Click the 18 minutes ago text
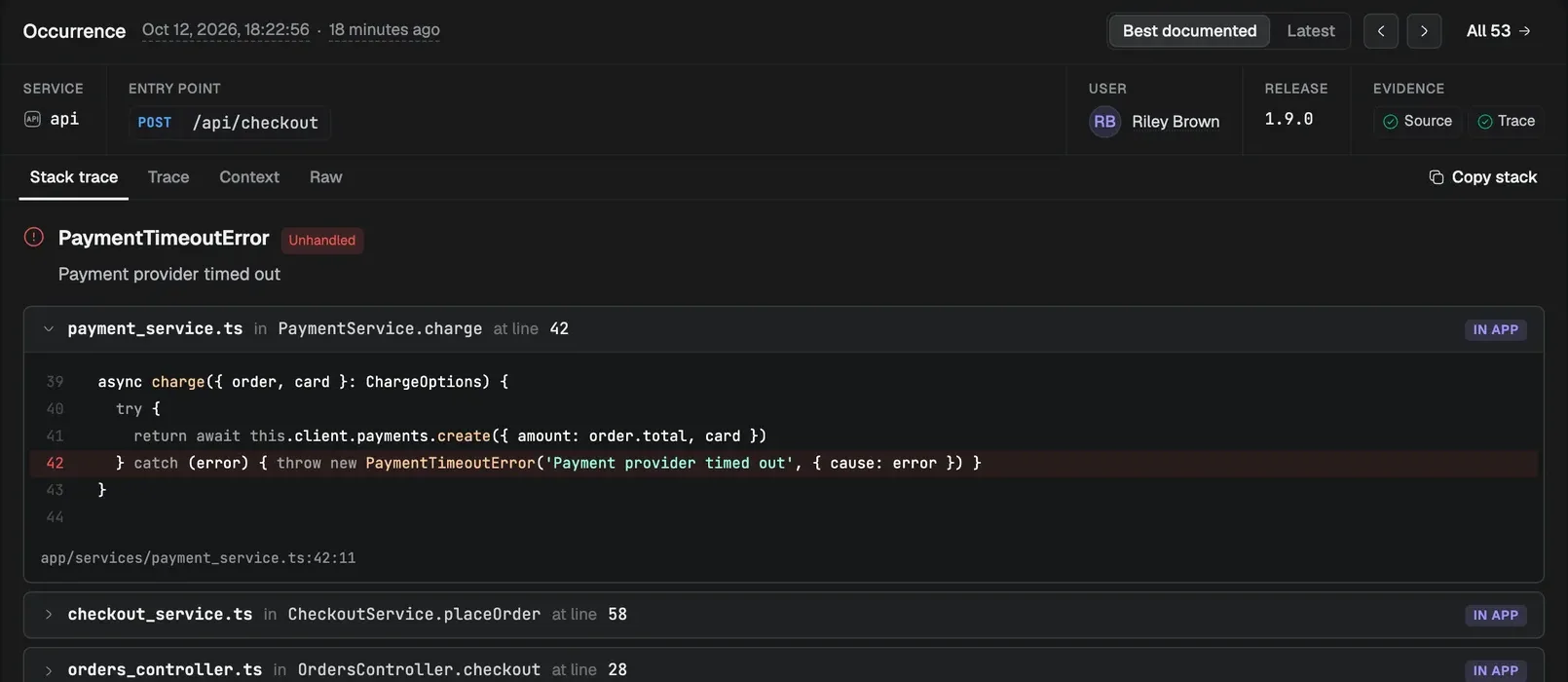1568x682 pixels. tap(384, 30)
